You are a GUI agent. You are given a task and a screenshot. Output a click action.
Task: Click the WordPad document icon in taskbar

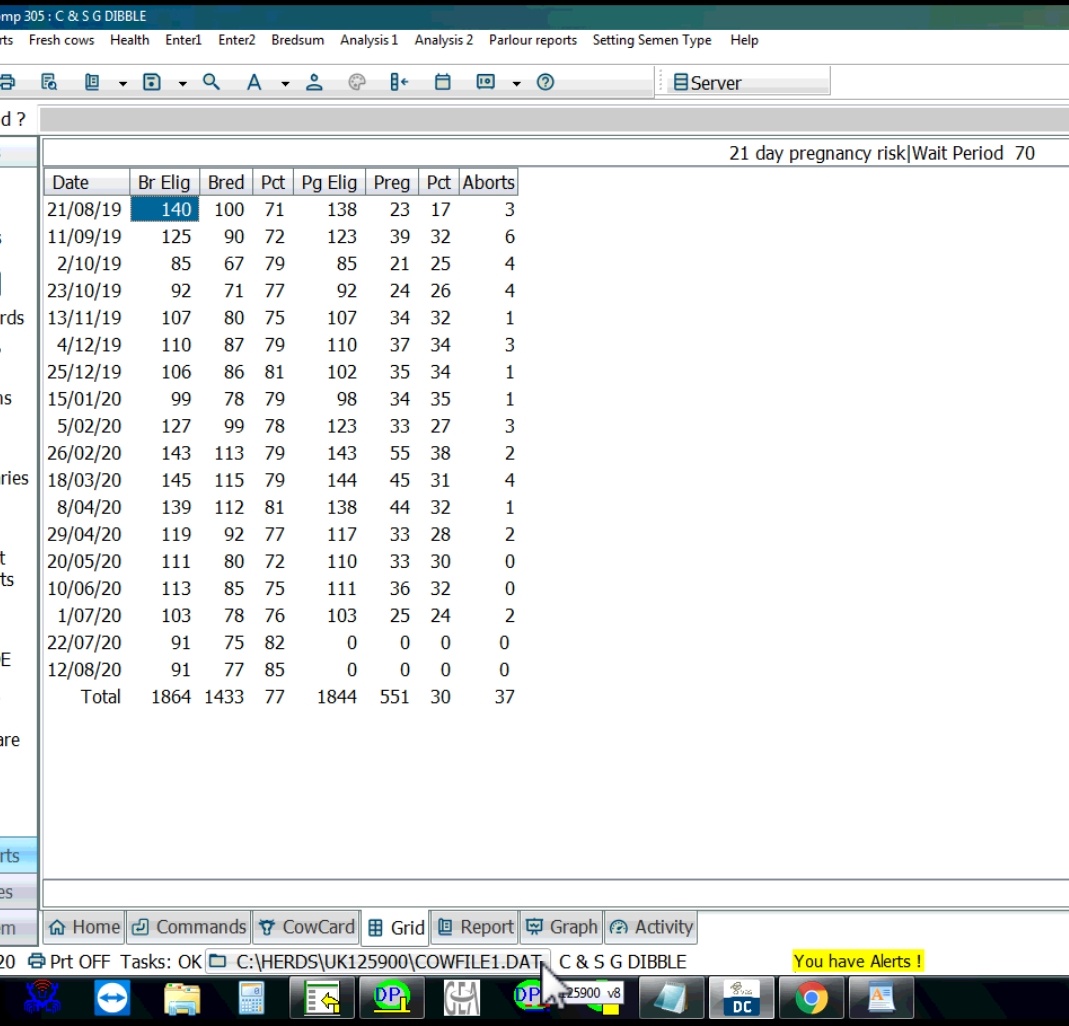click(x=881, y=998)
